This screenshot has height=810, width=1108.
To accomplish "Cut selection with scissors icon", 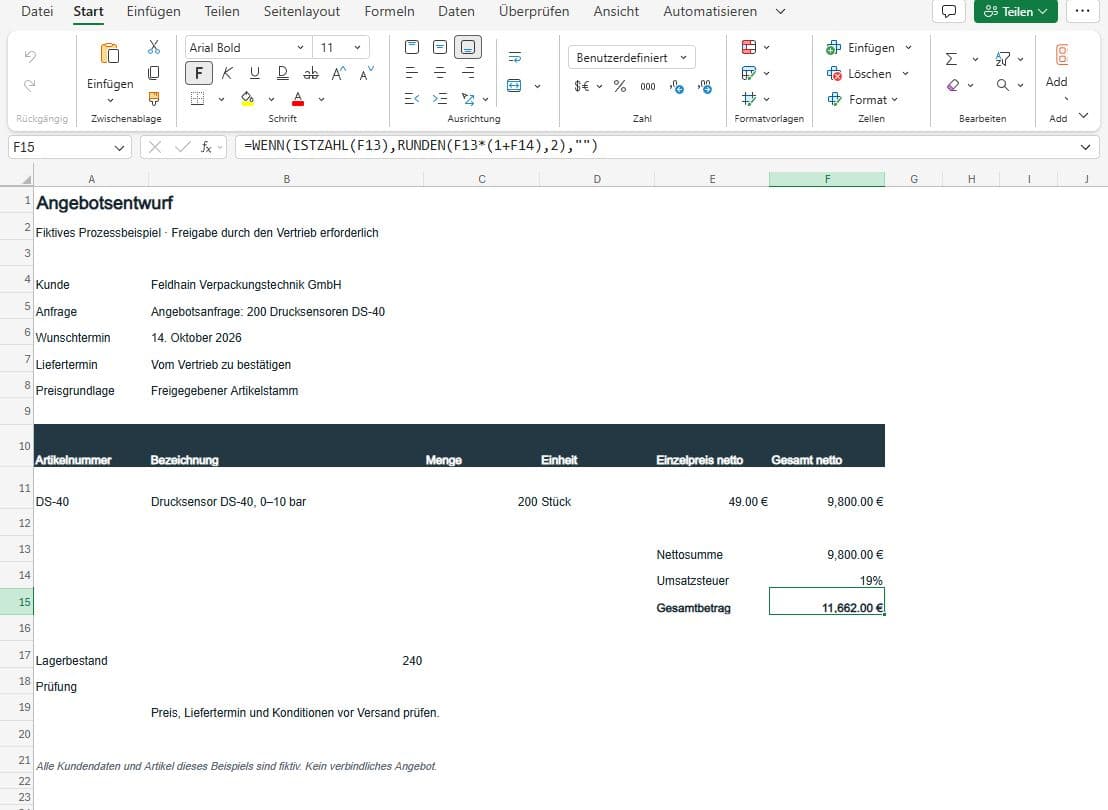I will click(x=153, y=47).
